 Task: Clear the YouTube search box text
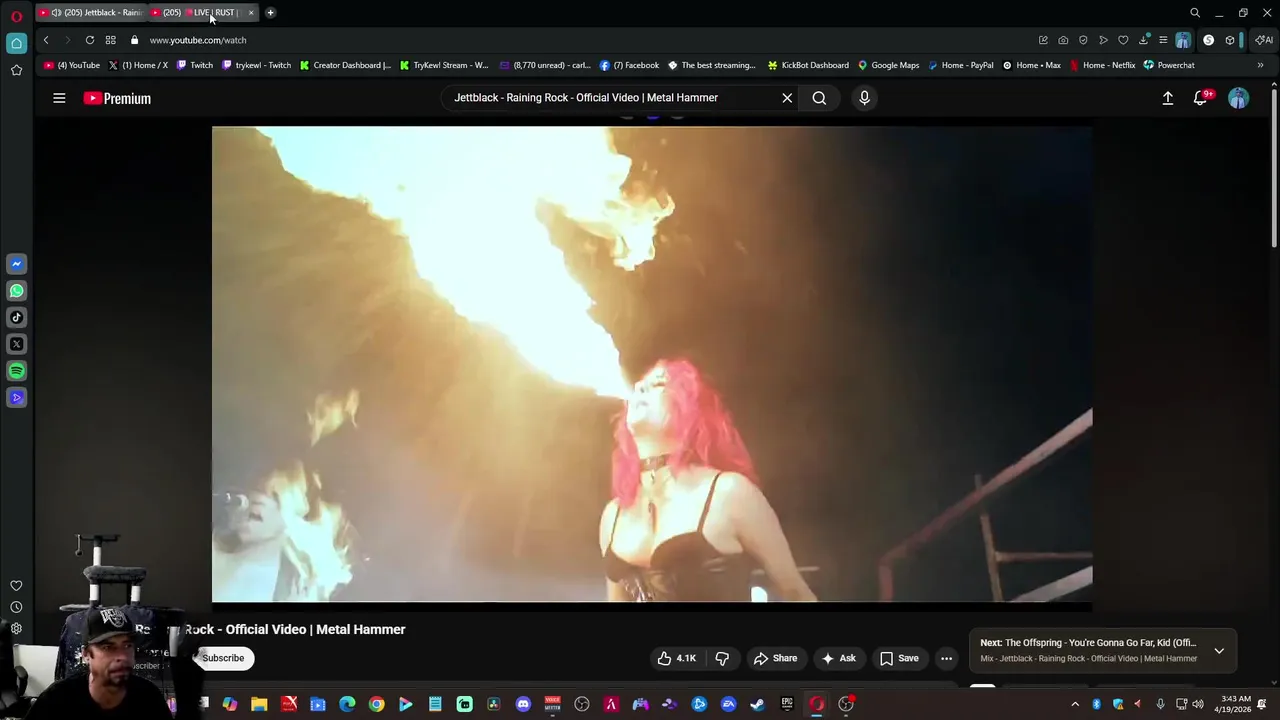[x=787, y=98]
